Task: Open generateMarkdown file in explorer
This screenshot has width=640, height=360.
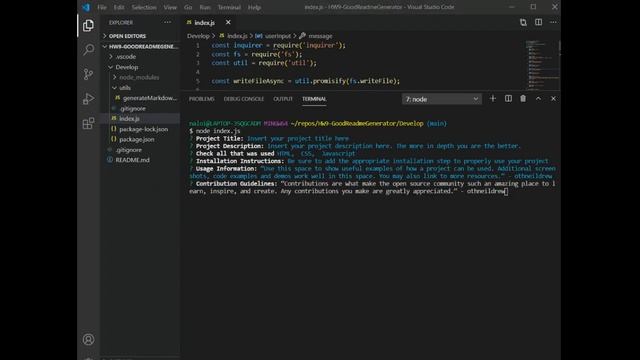Action: pos(140,98)
